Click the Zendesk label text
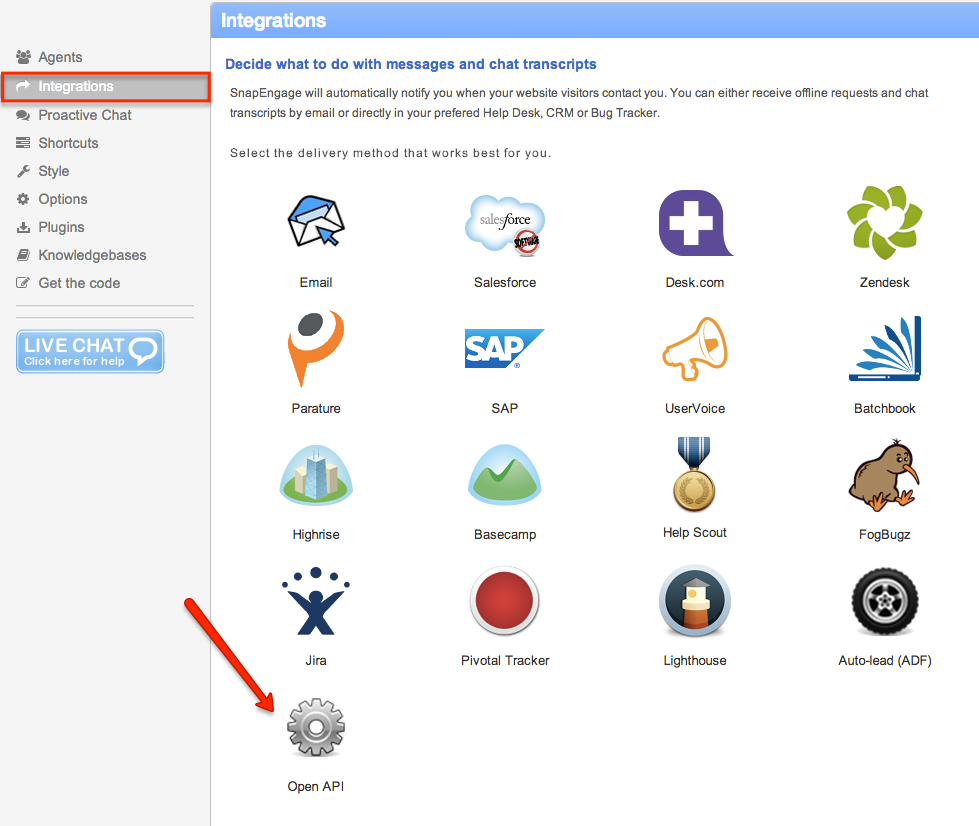The height and width of the screenshot is (826, 979). [x=885, y=282]
